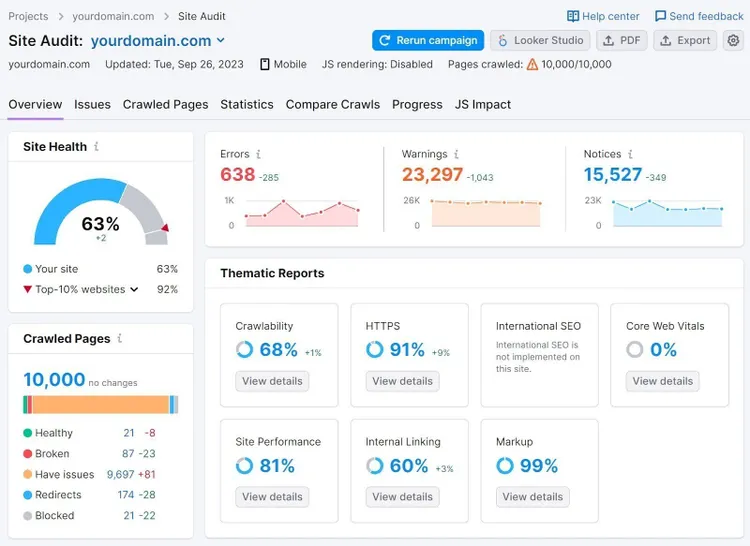Click the Site Health info icon

click(96, 146)
